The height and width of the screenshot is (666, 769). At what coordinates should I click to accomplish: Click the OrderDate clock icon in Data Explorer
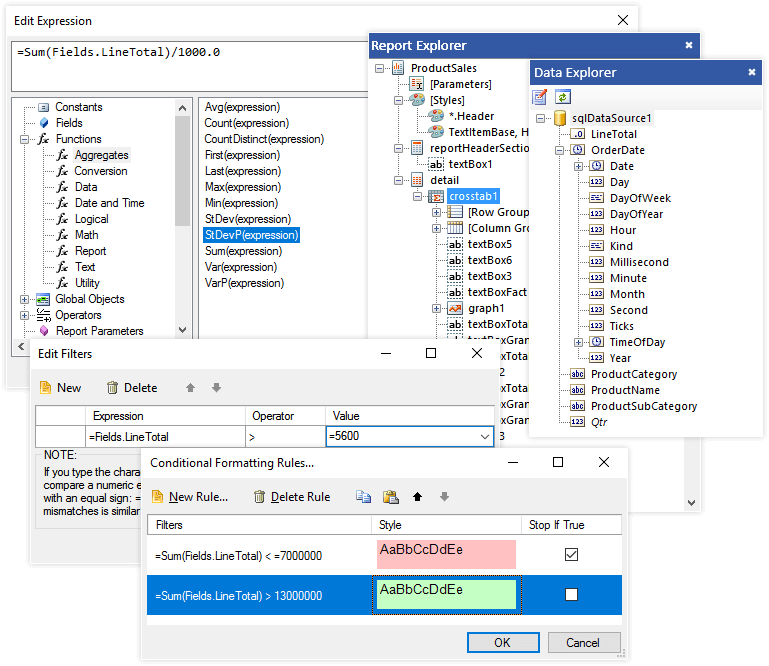click(x=578, y=150)
